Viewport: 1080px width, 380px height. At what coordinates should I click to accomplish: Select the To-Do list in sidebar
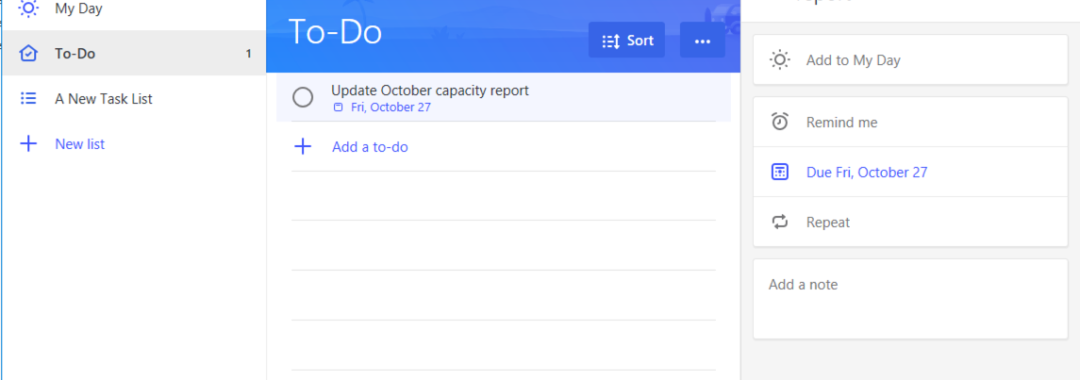(x=134, y=53)
